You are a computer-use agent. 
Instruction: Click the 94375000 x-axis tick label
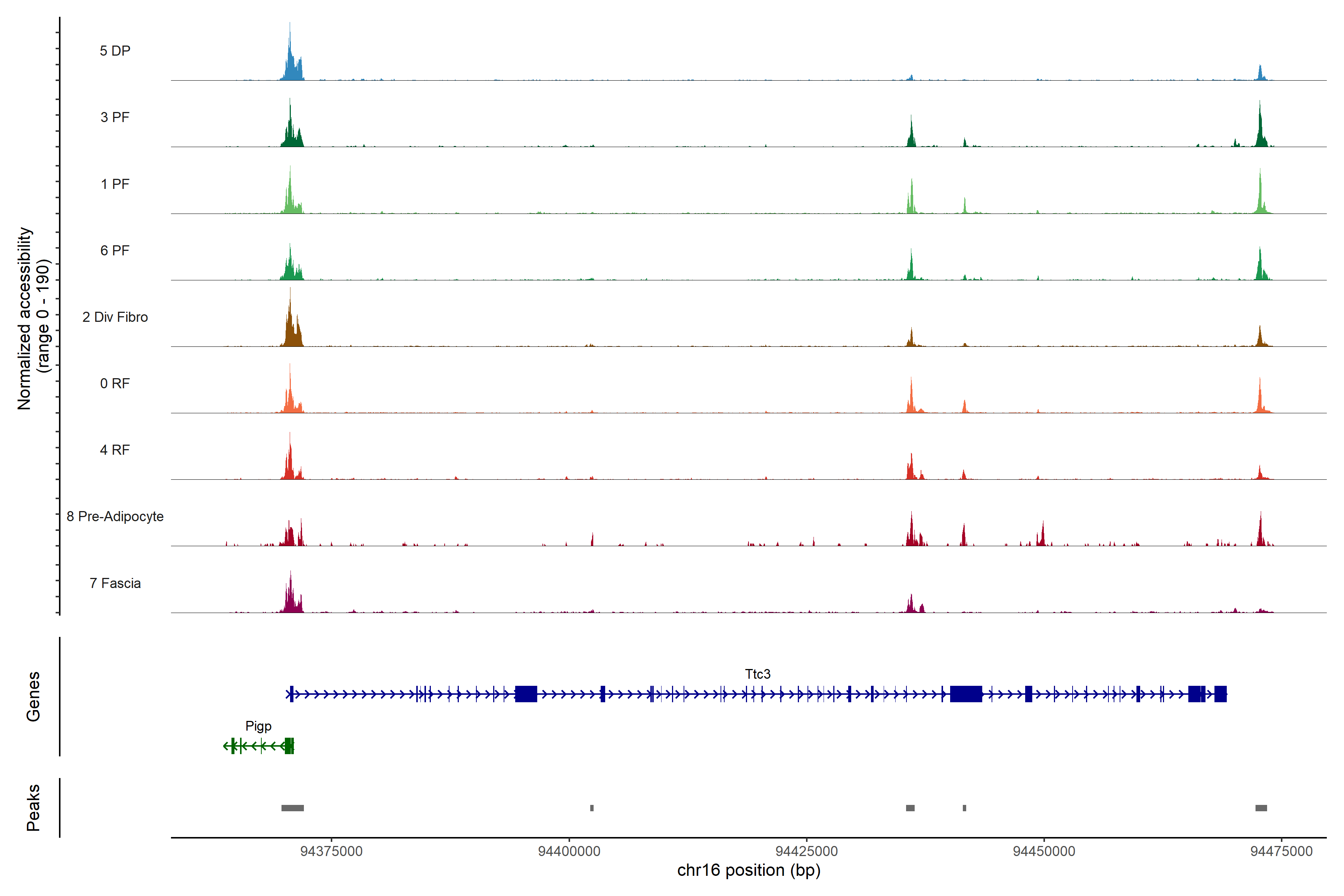[332, 852]
